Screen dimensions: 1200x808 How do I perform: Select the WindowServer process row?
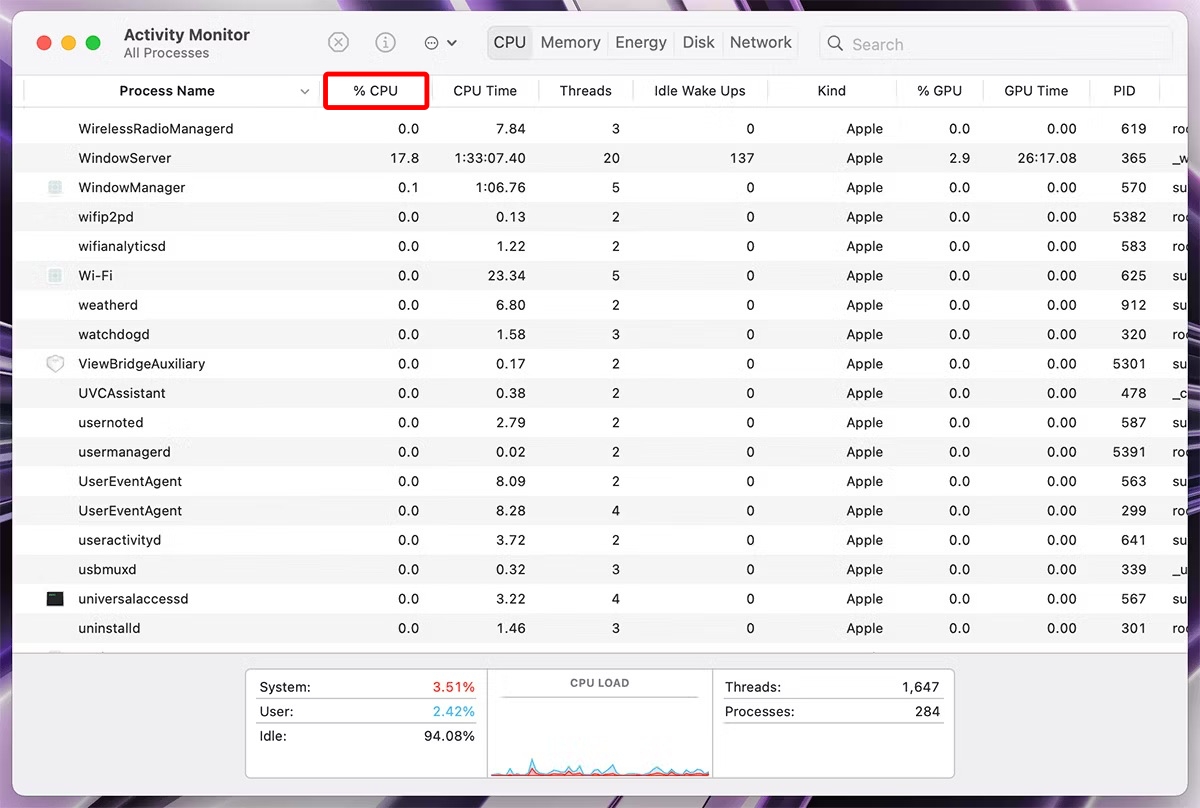[400, 158]
